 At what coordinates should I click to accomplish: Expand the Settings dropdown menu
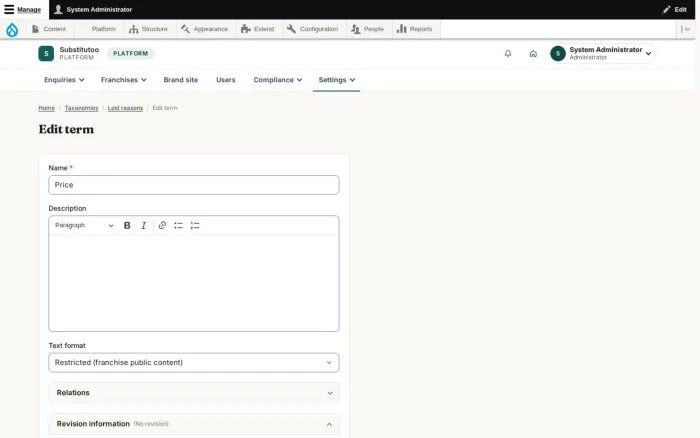tap(337, 80)
